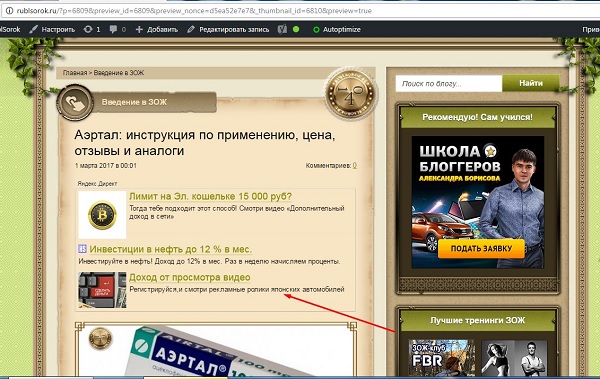
Task: Click ad text Тогда тебе подходит этот способ
Action: coord(236,212)
